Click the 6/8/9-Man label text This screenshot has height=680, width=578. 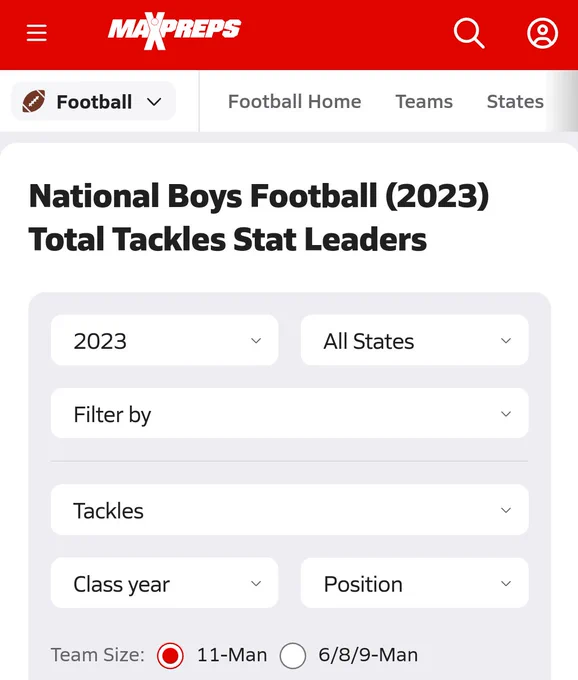(368, 655)
